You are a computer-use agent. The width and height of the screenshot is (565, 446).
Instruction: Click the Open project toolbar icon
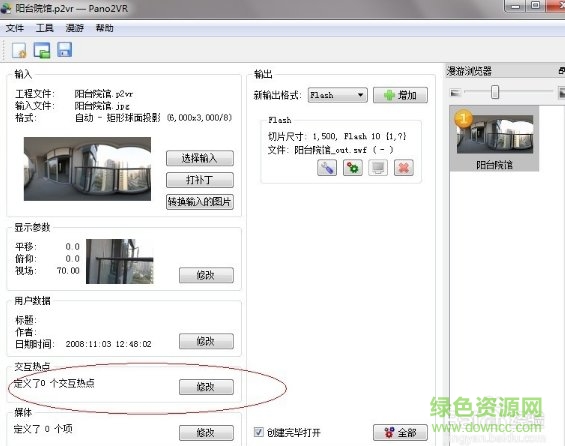42,50
